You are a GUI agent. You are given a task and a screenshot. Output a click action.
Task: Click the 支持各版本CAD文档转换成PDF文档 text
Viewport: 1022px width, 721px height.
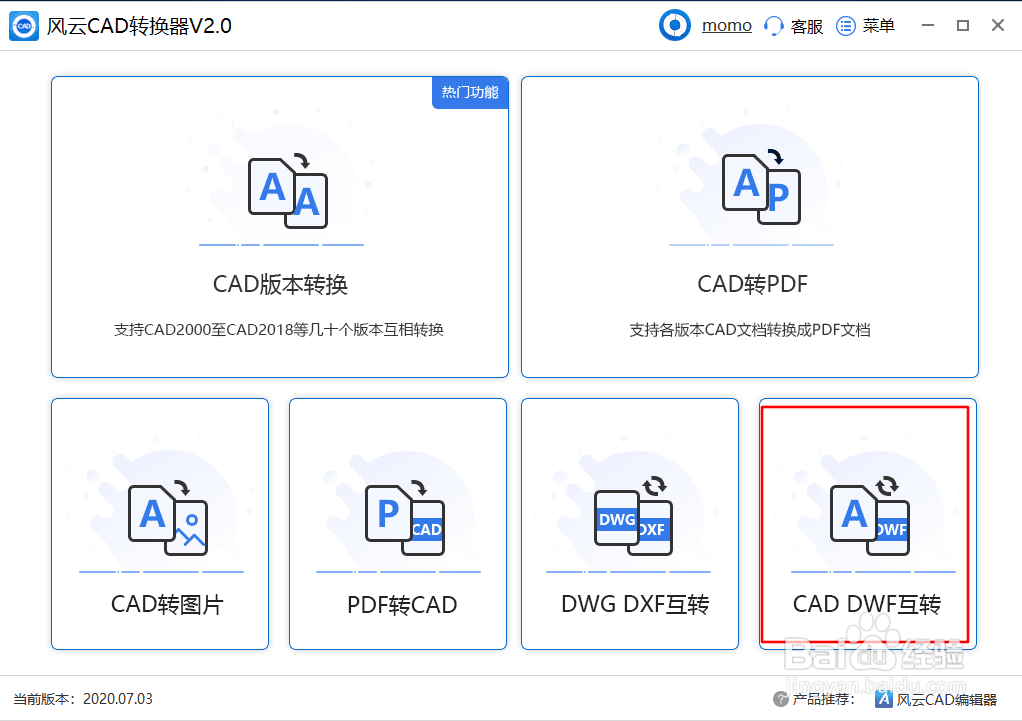pos(750,330)
